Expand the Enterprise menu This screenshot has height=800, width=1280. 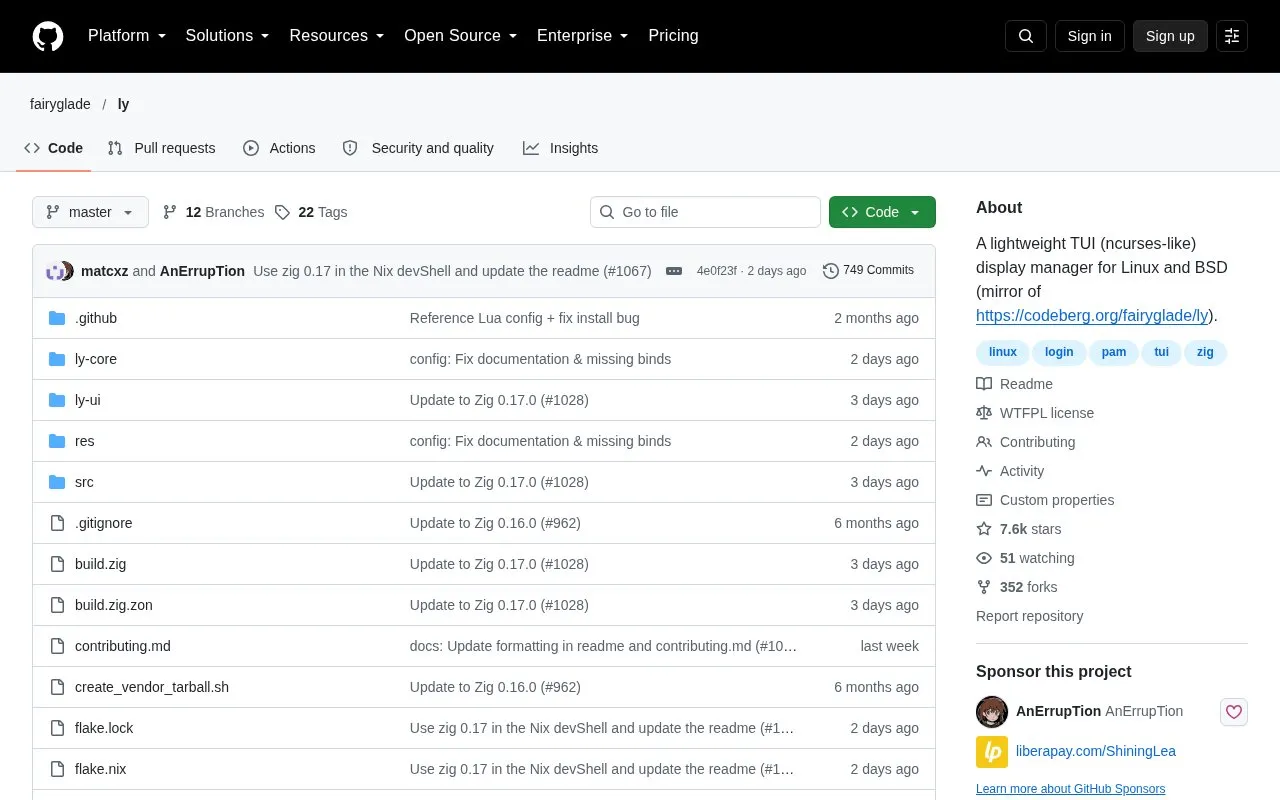click(x=582, y=36)
